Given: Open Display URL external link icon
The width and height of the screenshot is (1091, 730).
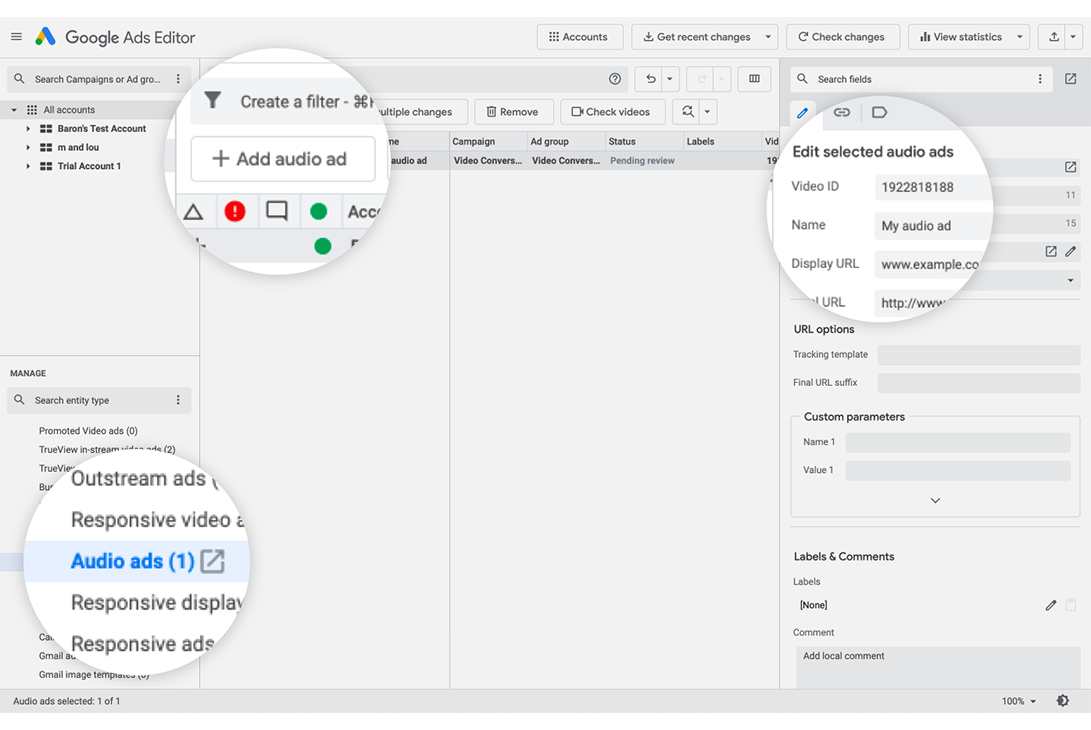Looking at the screenshot, I should pos(1051,251).
